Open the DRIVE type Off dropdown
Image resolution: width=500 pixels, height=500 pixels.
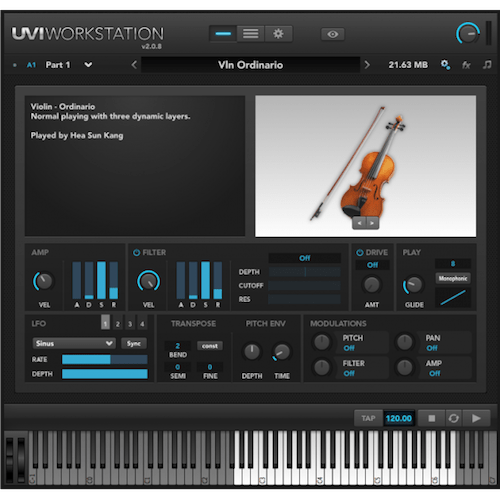click(372, 265)
